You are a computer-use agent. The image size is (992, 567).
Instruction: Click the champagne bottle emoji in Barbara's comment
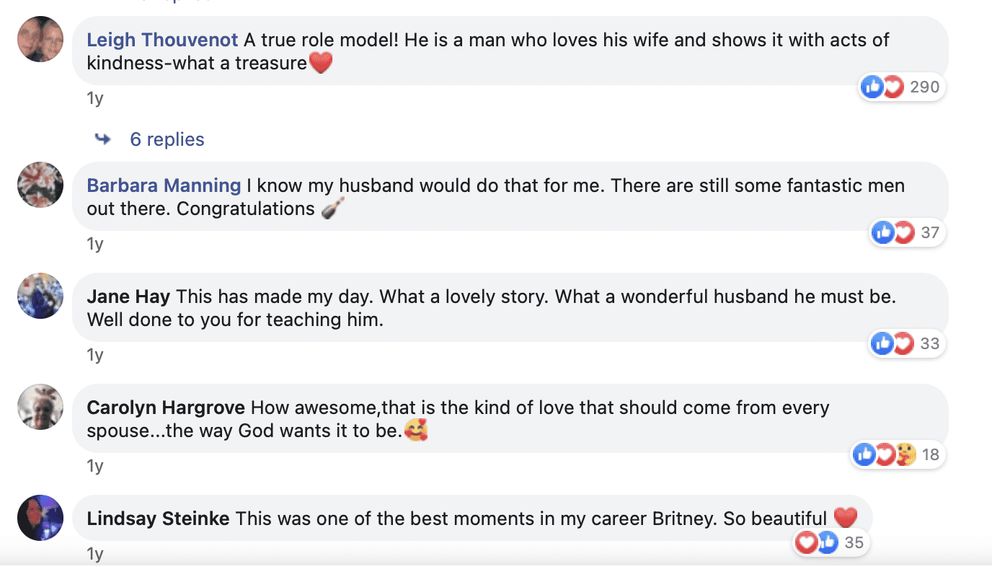click(x=333, y=208)
